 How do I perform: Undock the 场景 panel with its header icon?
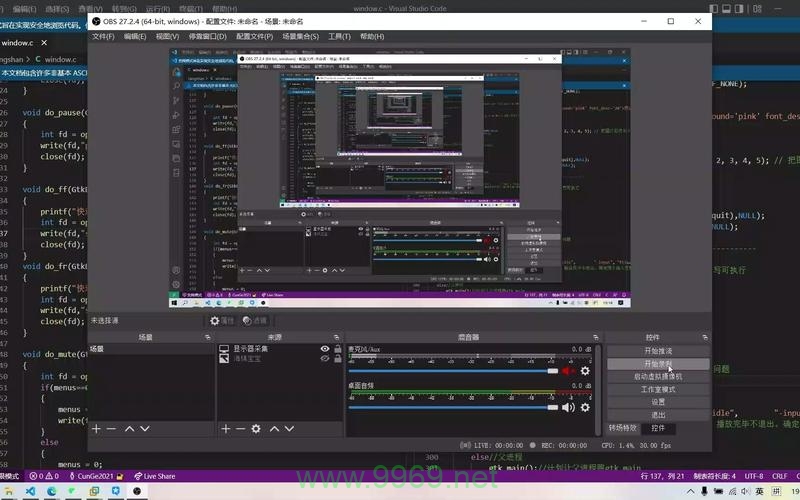pos(208,337)
